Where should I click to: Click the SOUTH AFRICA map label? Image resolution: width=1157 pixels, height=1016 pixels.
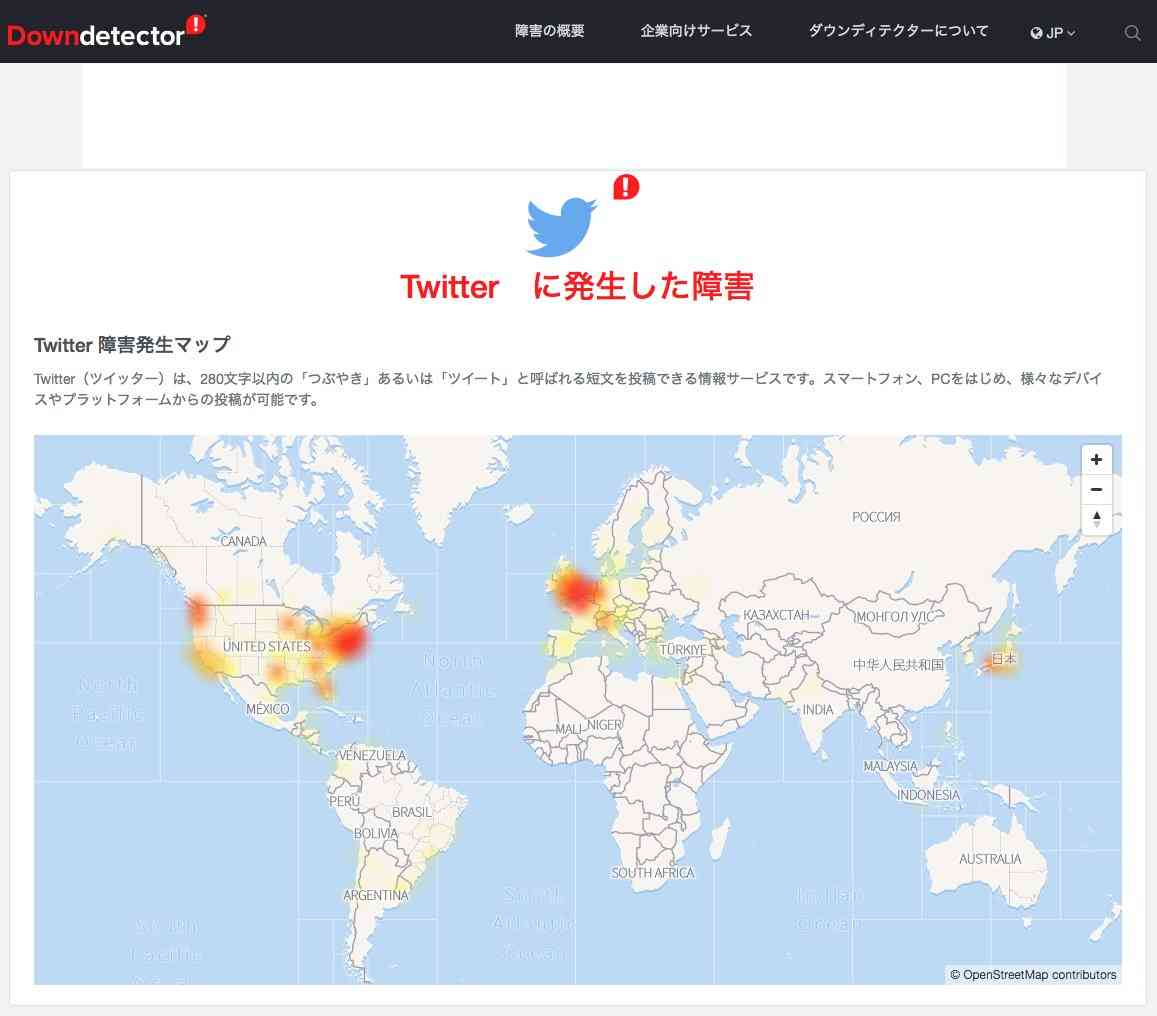tap(653, 873)
